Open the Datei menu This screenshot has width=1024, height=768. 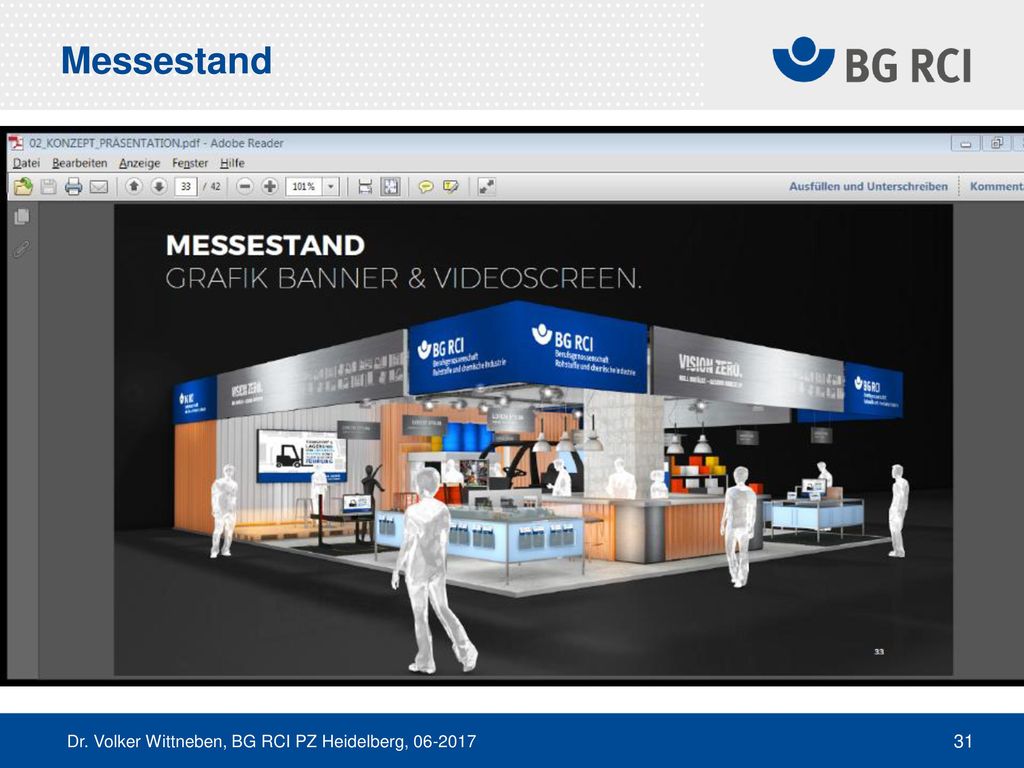click(26, 163)
